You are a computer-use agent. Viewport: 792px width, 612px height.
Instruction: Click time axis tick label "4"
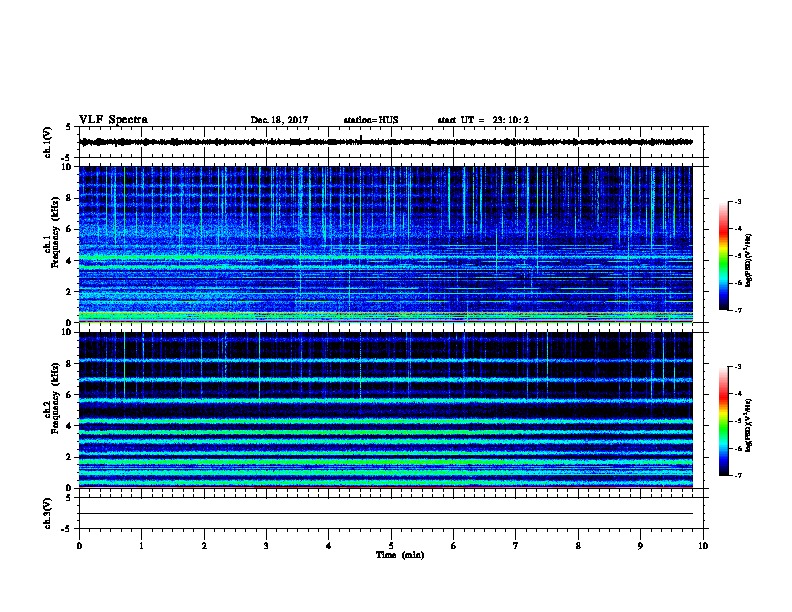329,546
